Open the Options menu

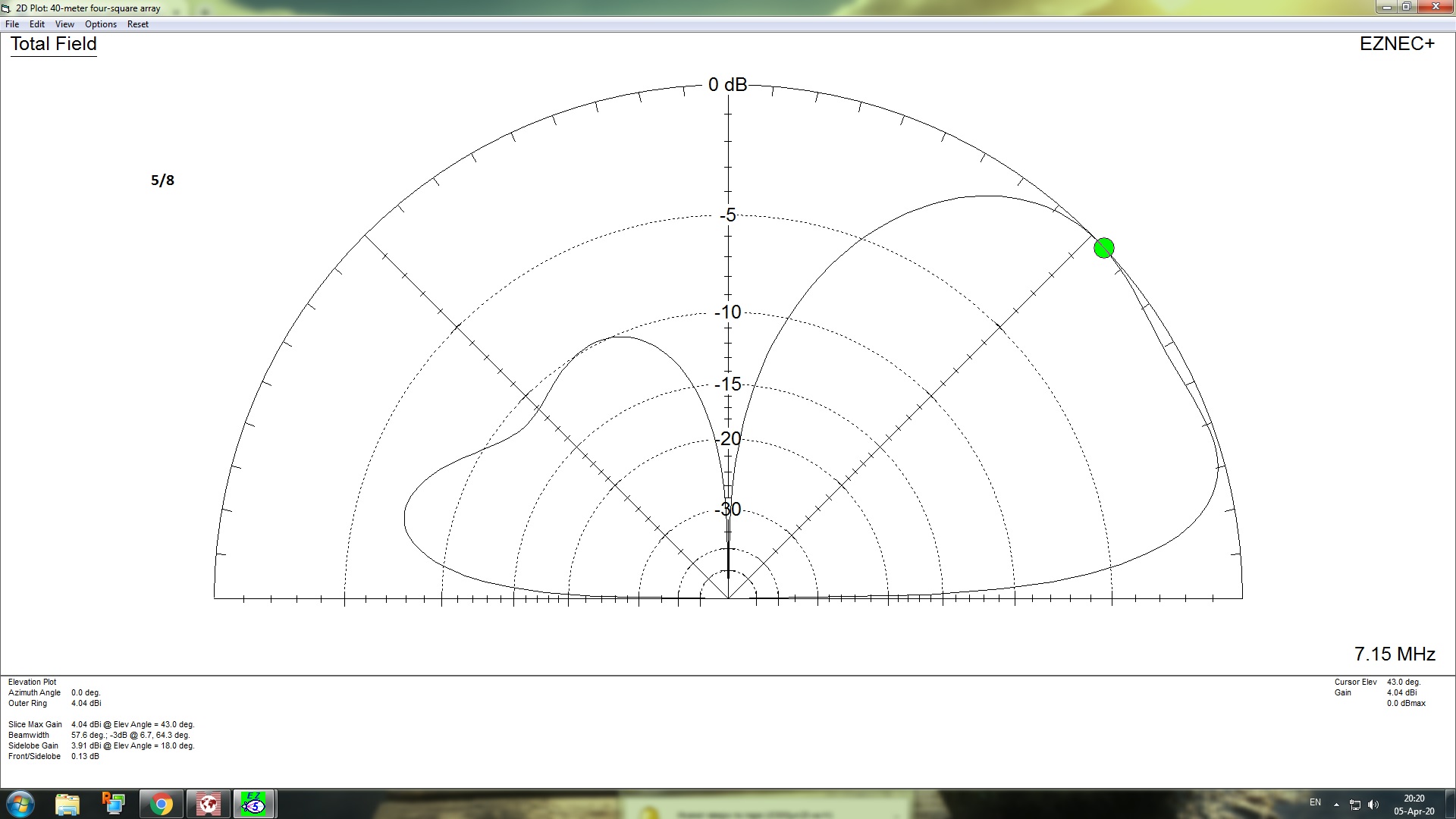tap(101, 24)
